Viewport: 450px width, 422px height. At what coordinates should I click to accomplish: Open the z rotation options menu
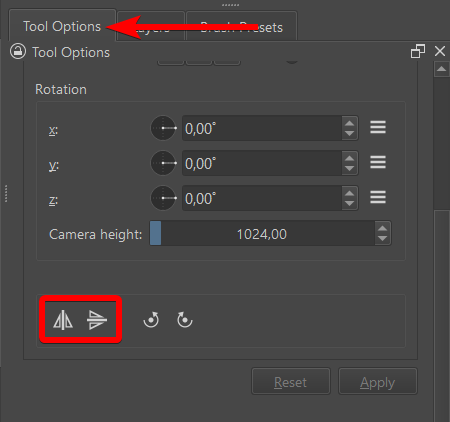[378, 197]
